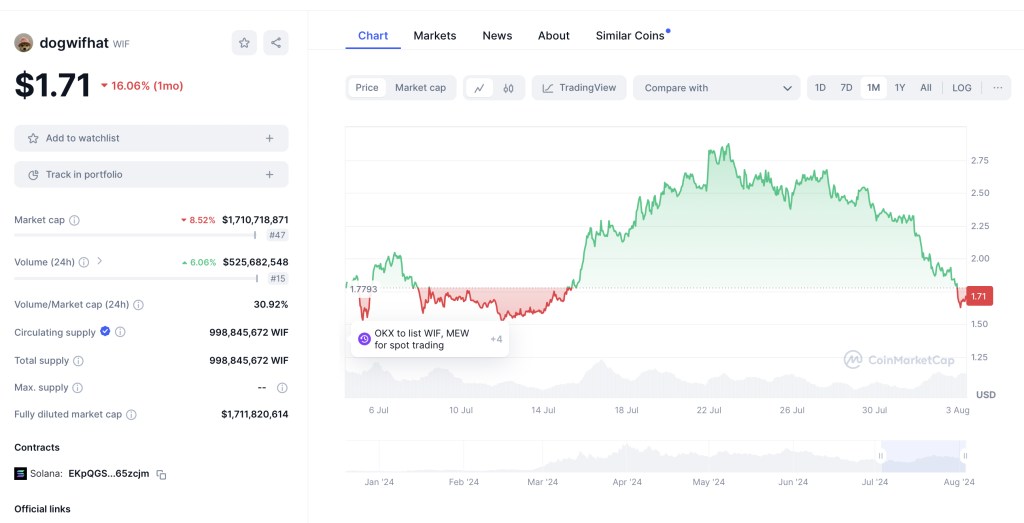This screenshot has height=523, width=1024.
Task: Click the Solana contract address EKpQGS...65zcjm
Action: coord(109,473)
